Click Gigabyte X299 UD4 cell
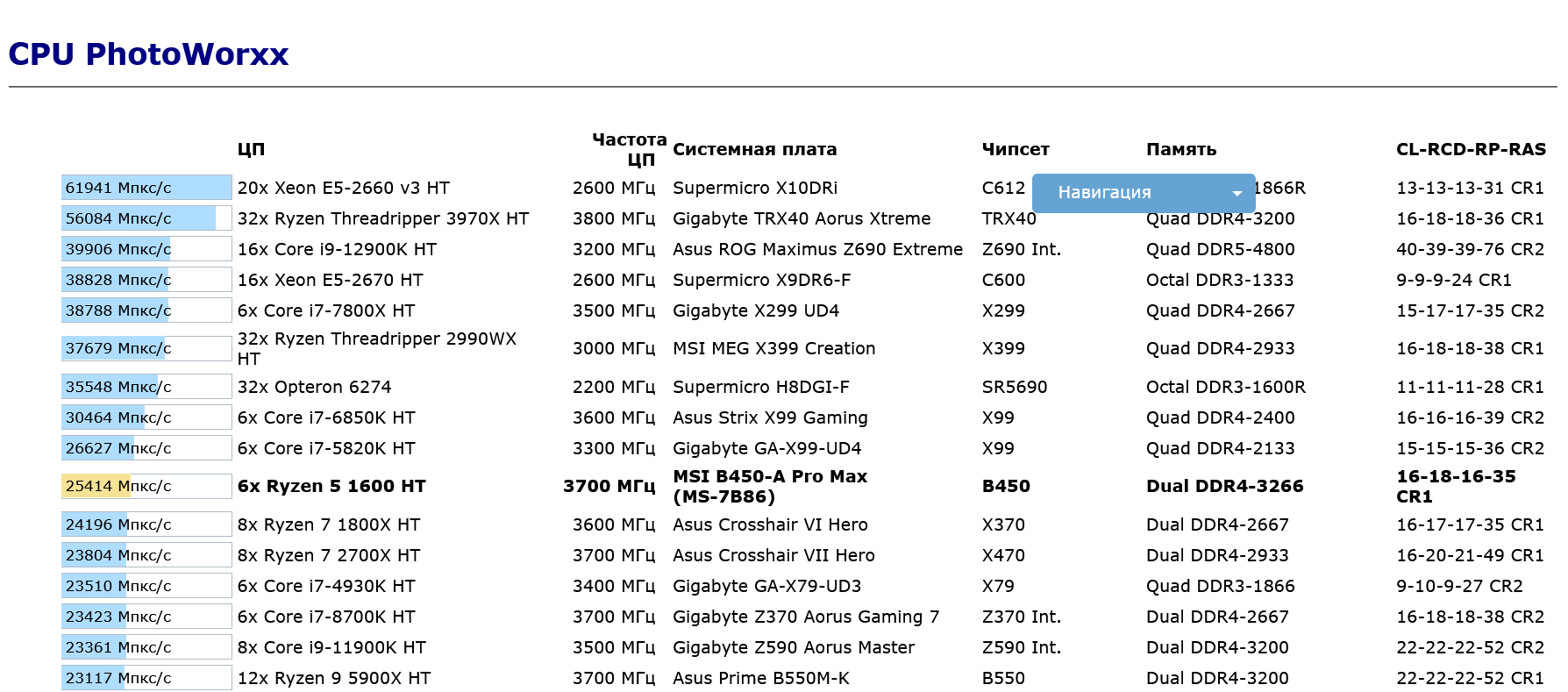The image size is (1568, 692). 756,310
